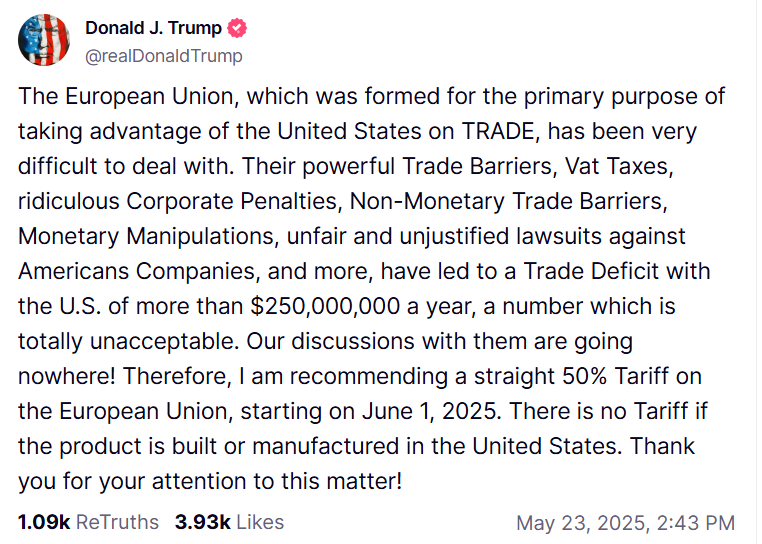View the 1.09k ReTruths count
The image size is (762, 544).
pos(44,522)
